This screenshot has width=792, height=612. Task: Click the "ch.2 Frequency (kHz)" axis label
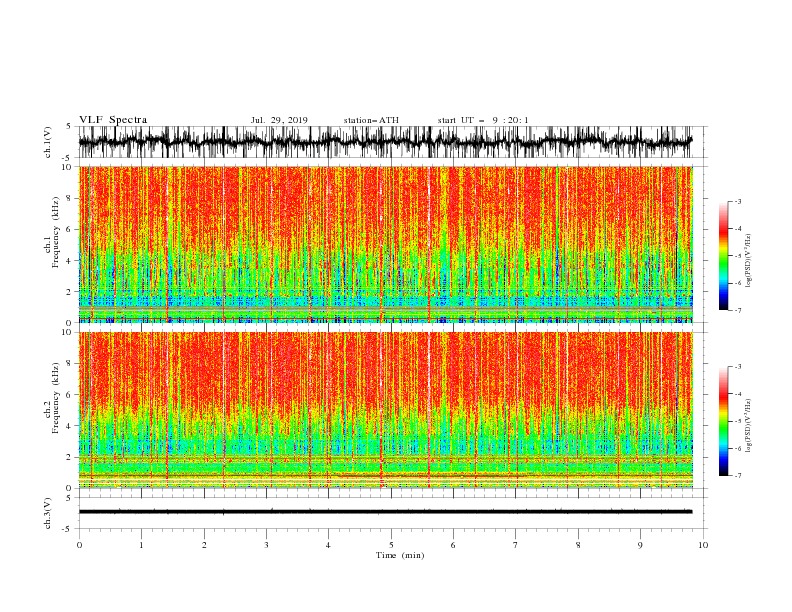click(x=52, y=397)
